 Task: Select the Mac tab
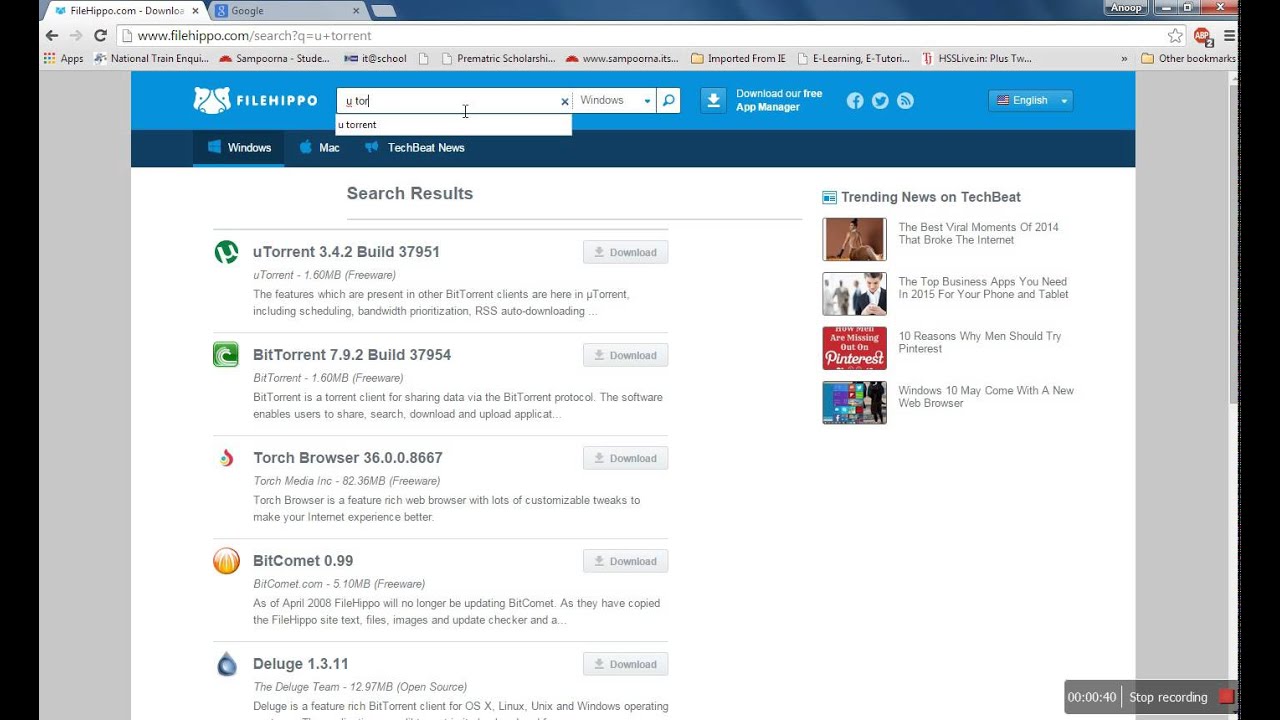point(320,148)
